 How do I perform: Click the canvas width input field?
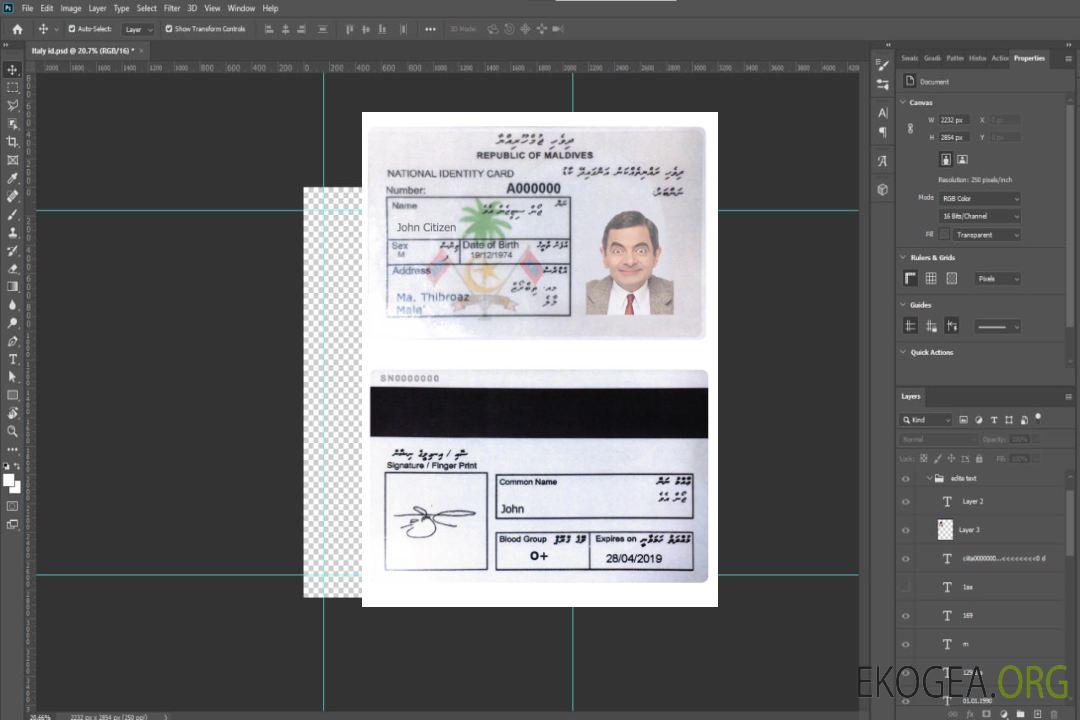[955, 120]
